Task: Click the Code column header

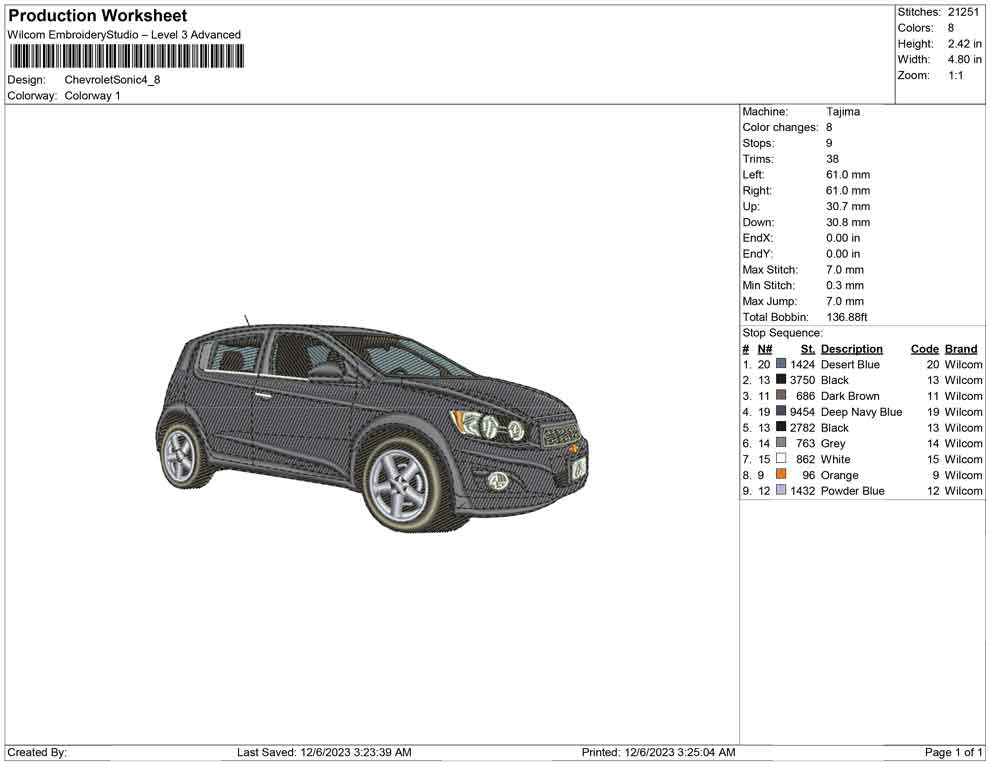Action: tap(925, 348)
